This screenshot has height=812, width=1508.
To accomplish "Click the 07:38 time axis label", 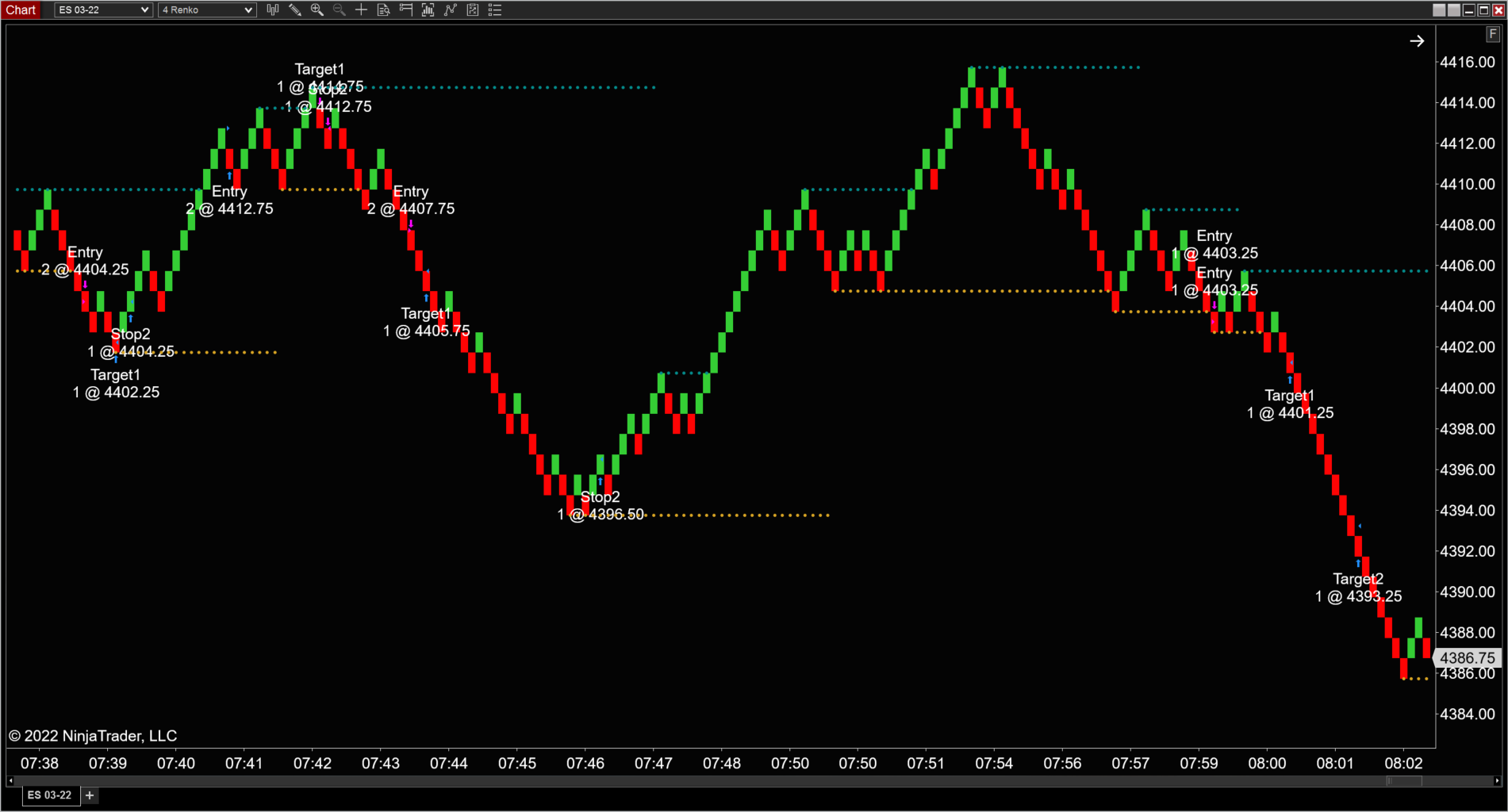I will click(40, 763).
